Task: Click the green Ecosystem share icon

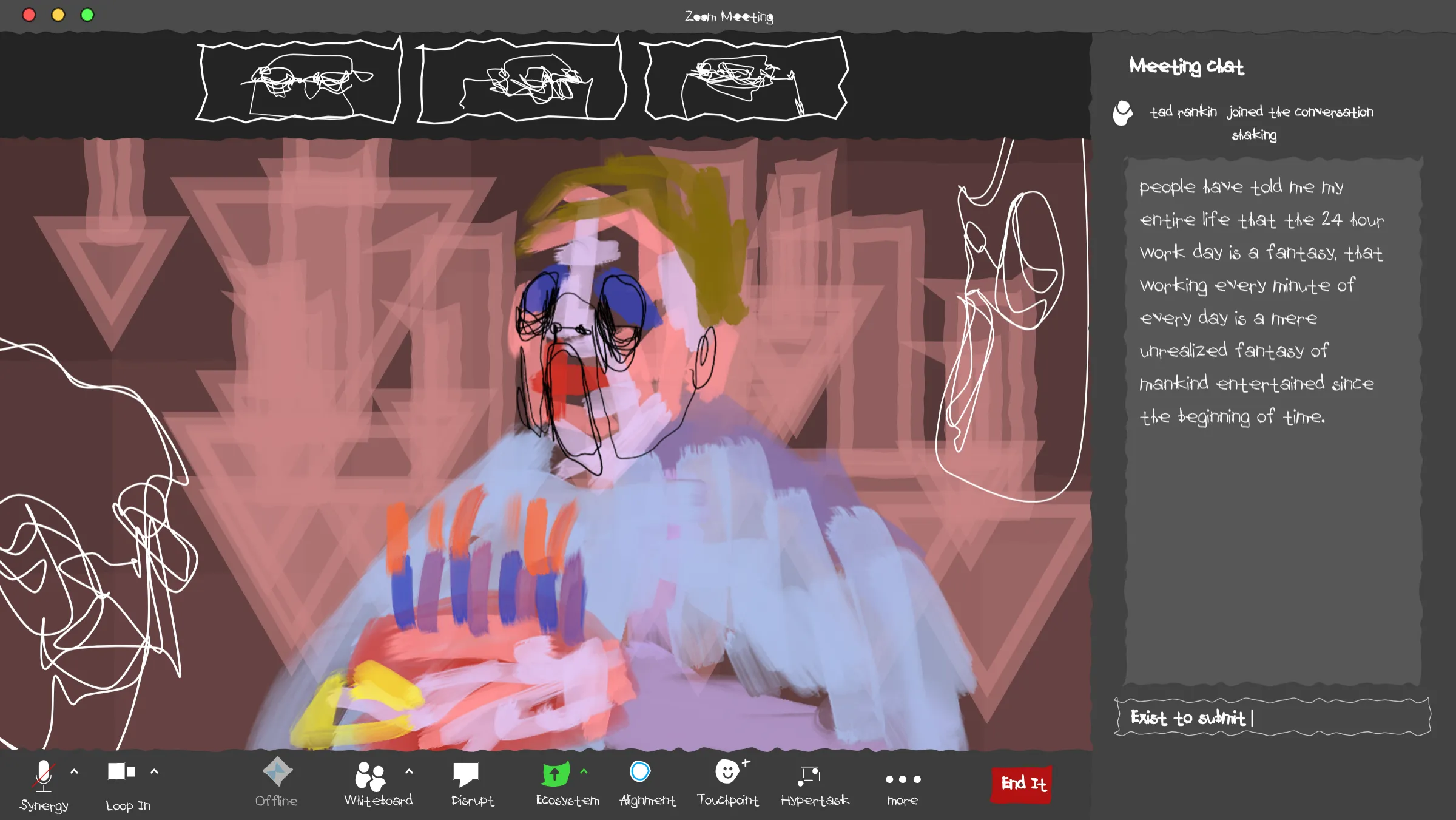Action: point(555,774)
